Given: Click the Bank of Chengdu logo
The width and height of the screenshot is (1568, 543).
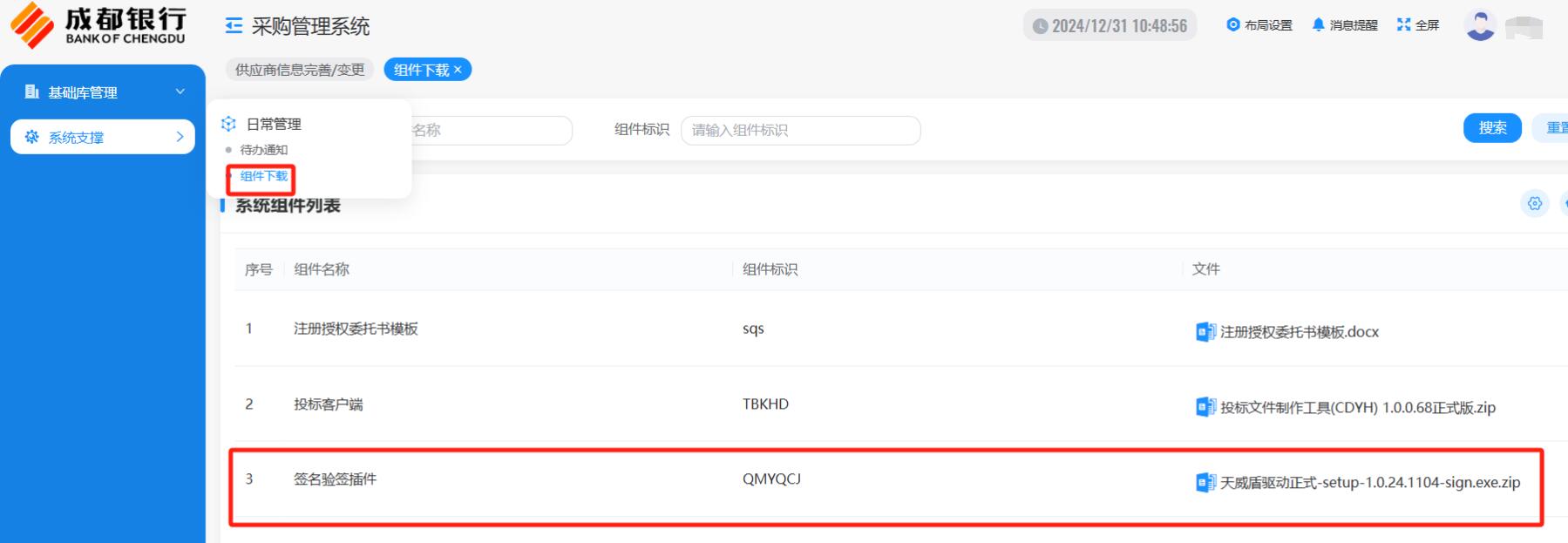Looking at the screenshot, I should [98, 25].
